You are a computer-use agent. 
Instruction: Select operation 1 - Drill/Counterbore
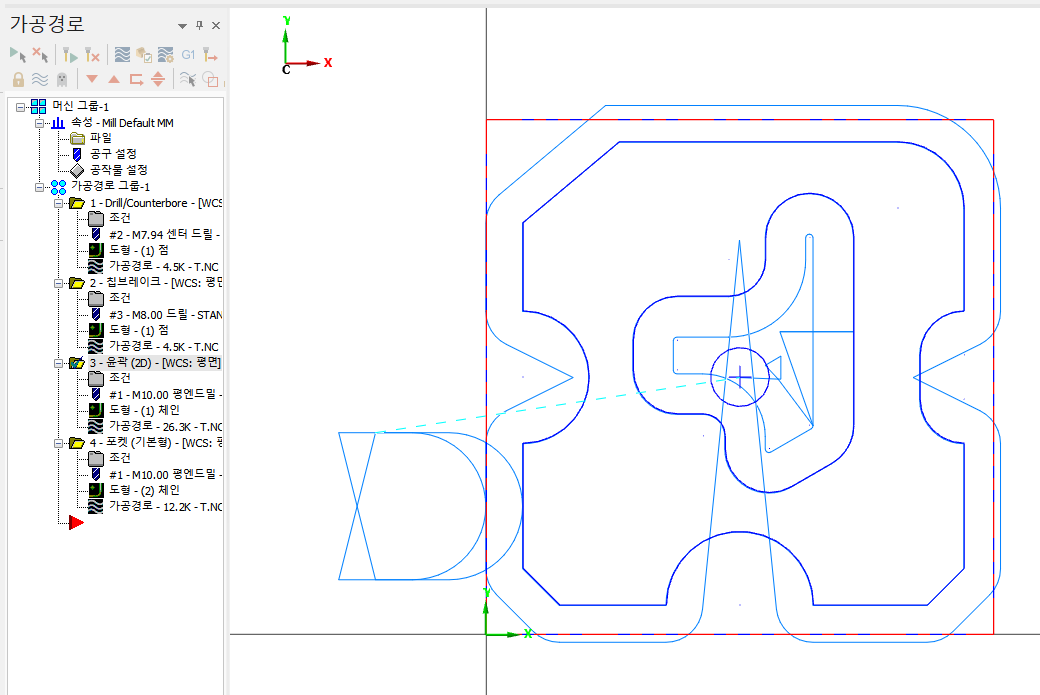156,203
